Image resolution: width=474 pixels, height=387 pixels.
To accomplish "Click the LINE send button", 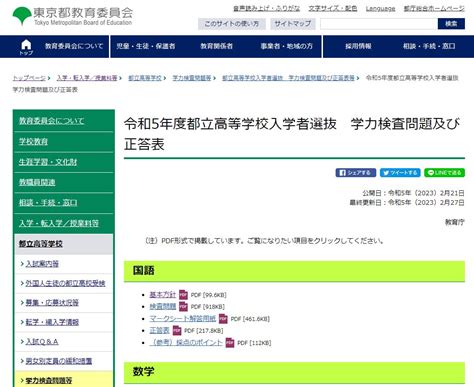I will [444, 173].
